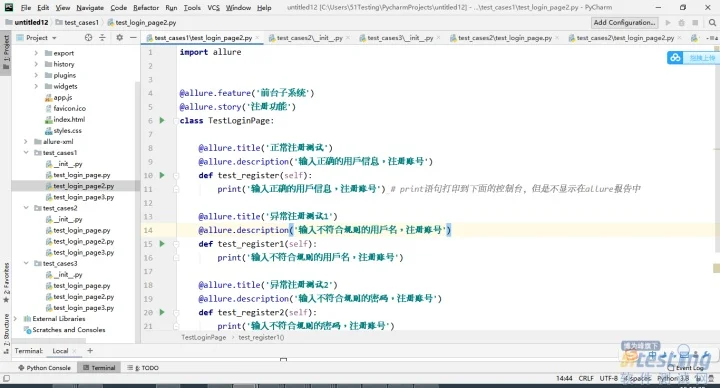Add a new terminal session tab
Screen dimensions: 720x388
click(x=90, y=351)
